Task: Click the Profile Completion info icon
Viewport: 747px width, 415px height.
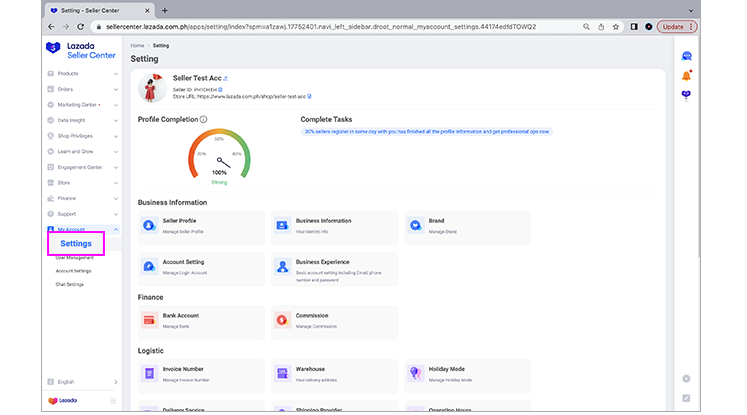Action: click(203, 119)
